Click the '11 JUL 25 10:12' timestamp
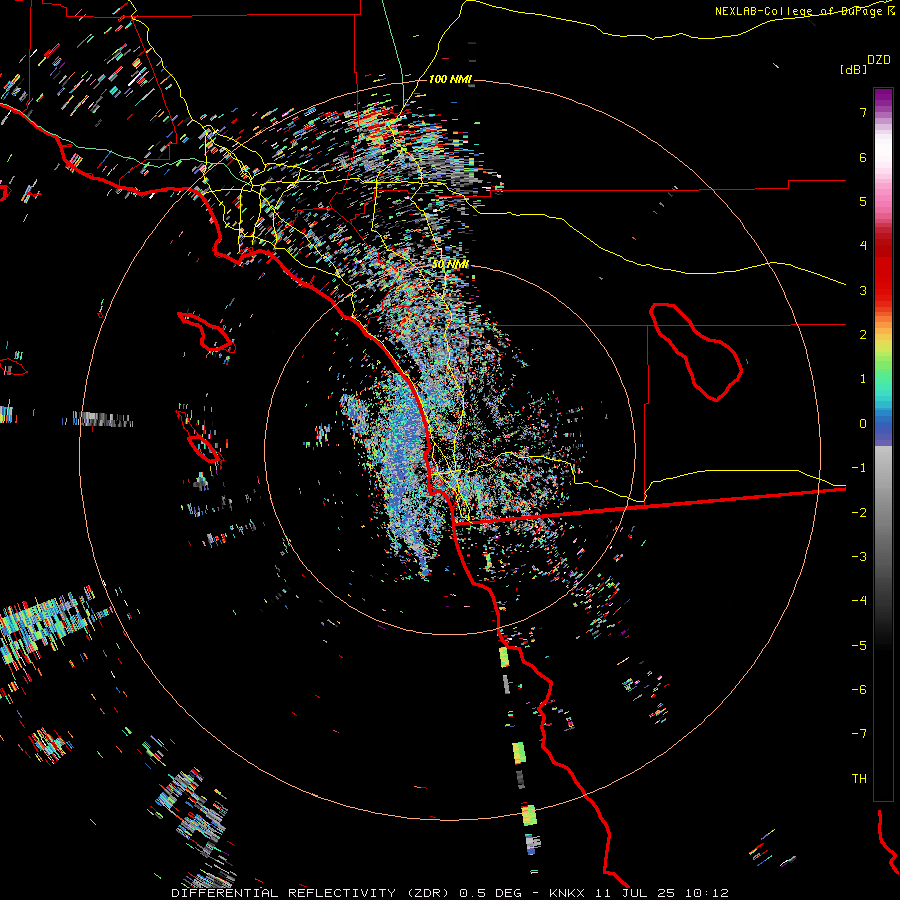Screen dimensions: 900x900 pyautogui.click(x=662, y=893)
